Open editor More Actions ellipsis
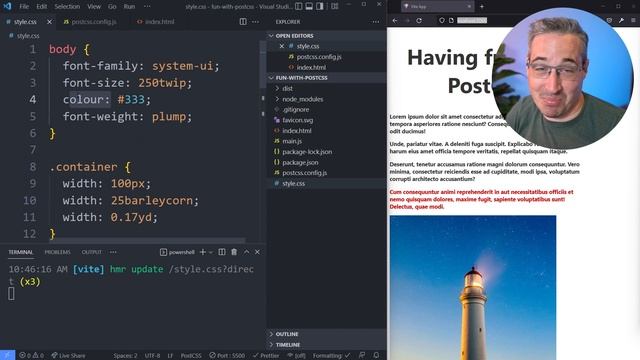 [x=255, y=22]
